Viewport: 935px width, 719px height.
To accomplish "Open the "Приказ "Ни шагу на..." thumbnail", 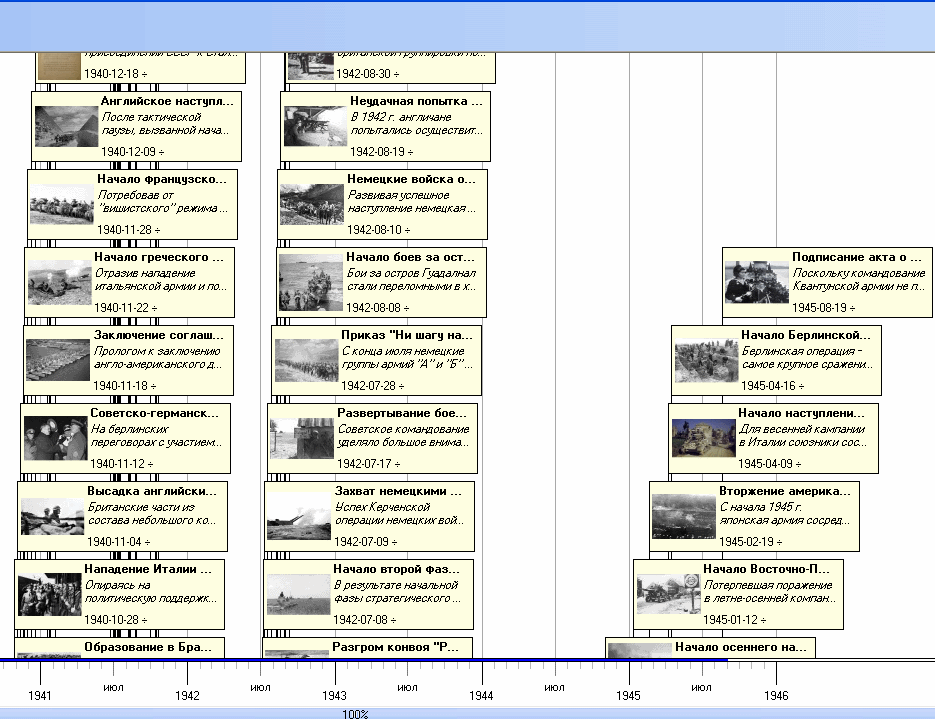I will coord(306,360).
